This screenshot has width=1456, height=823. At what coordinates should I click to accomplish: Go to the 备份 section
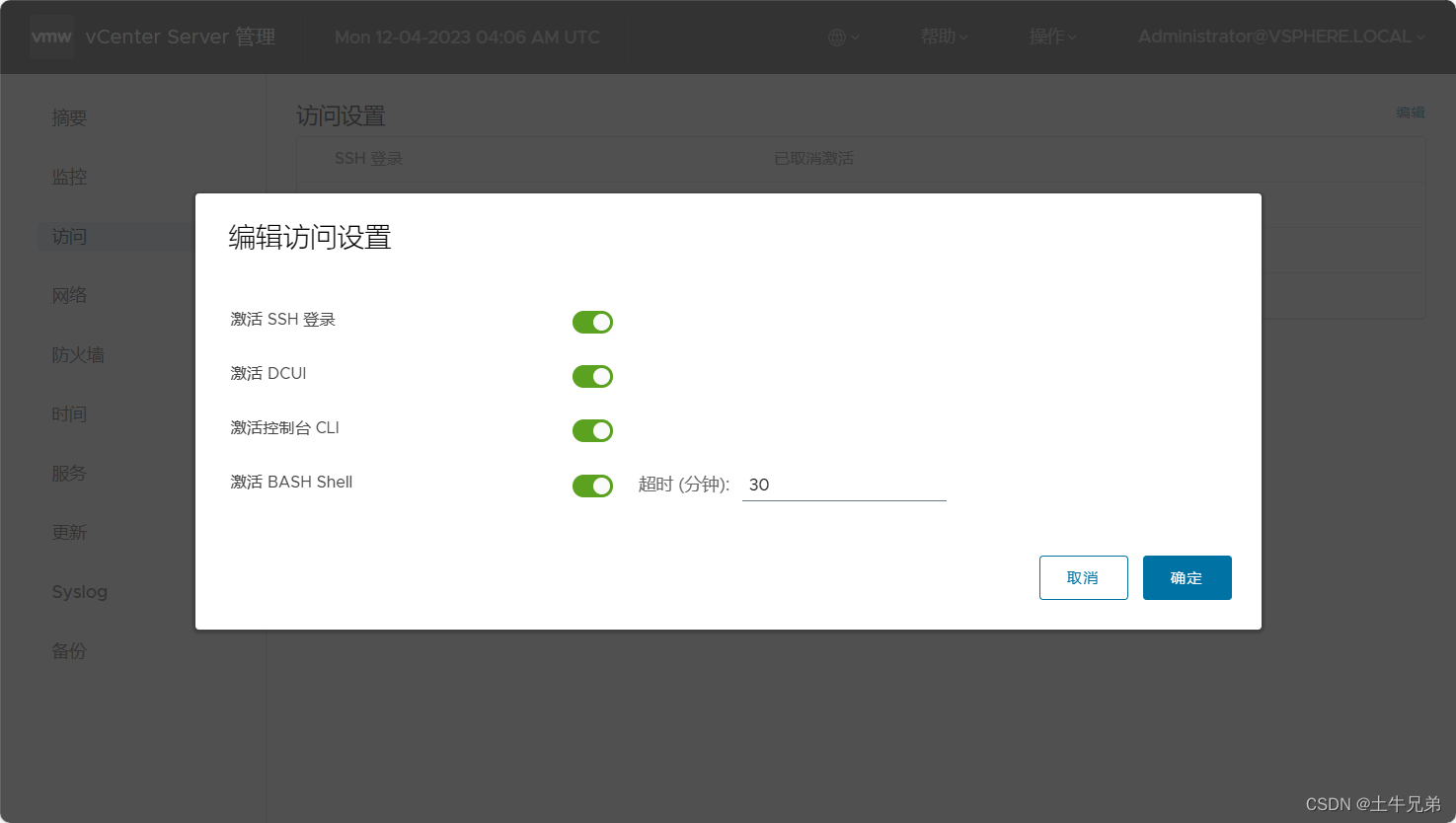68,651
